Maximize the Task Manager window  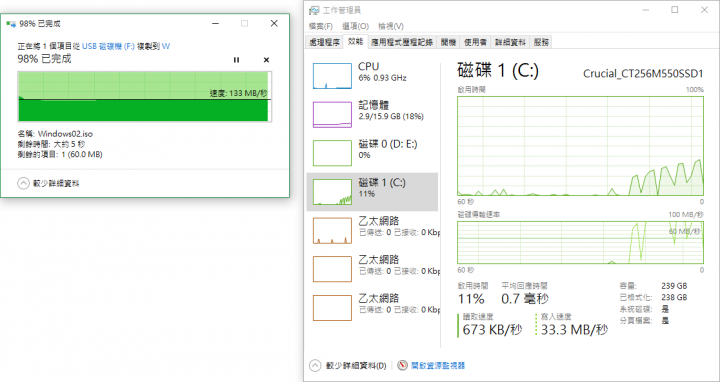[675, 10]
